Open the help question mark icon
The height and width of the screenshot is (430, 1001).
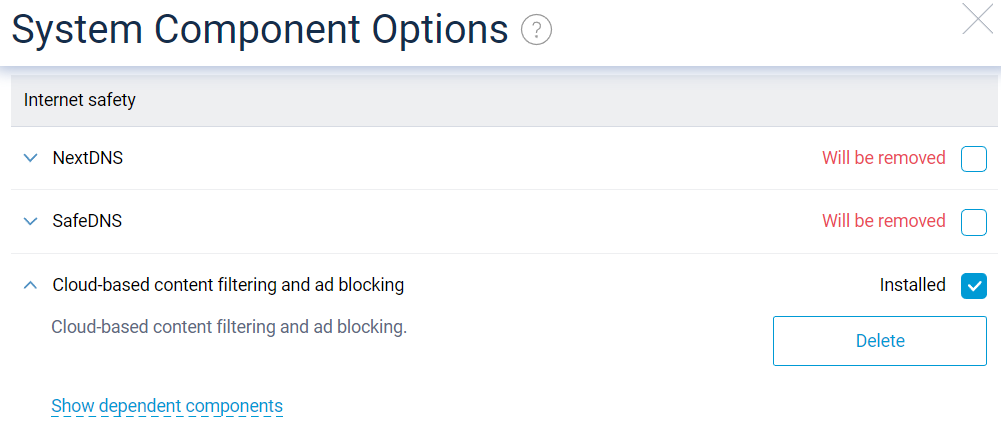coord(537,32)
